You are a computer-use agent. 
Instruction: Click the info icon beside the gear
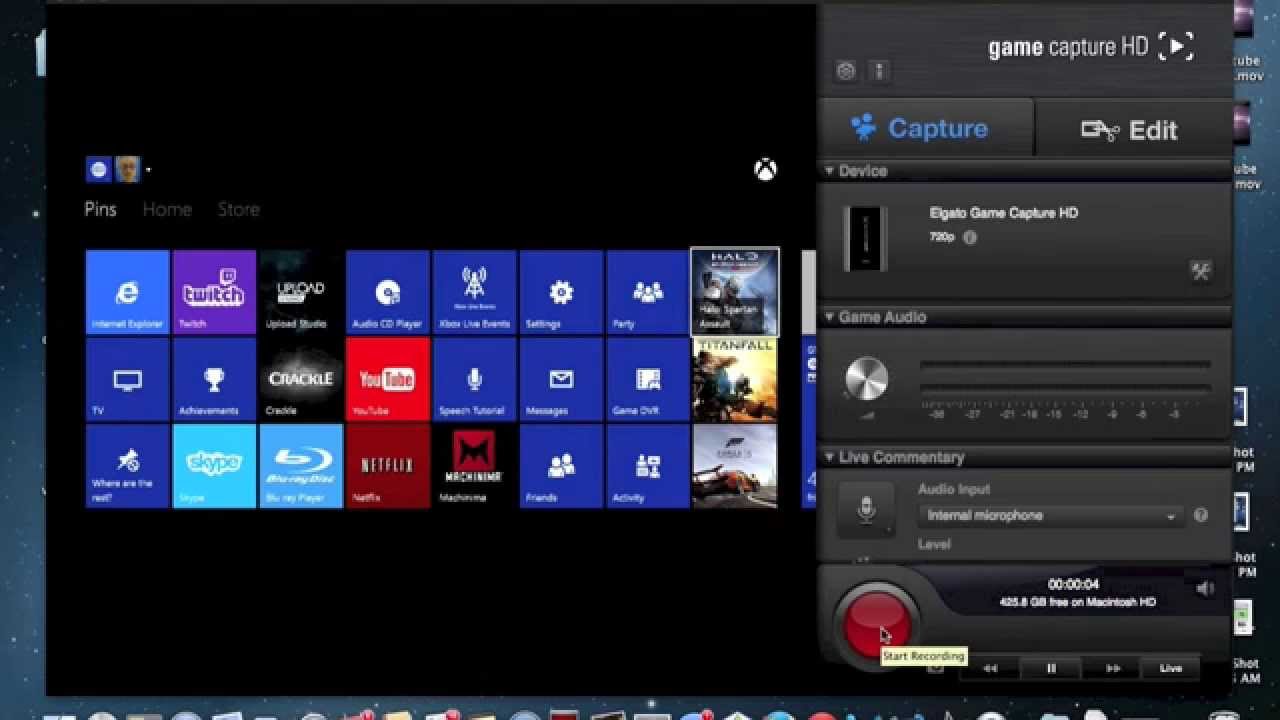pos(880,71)
